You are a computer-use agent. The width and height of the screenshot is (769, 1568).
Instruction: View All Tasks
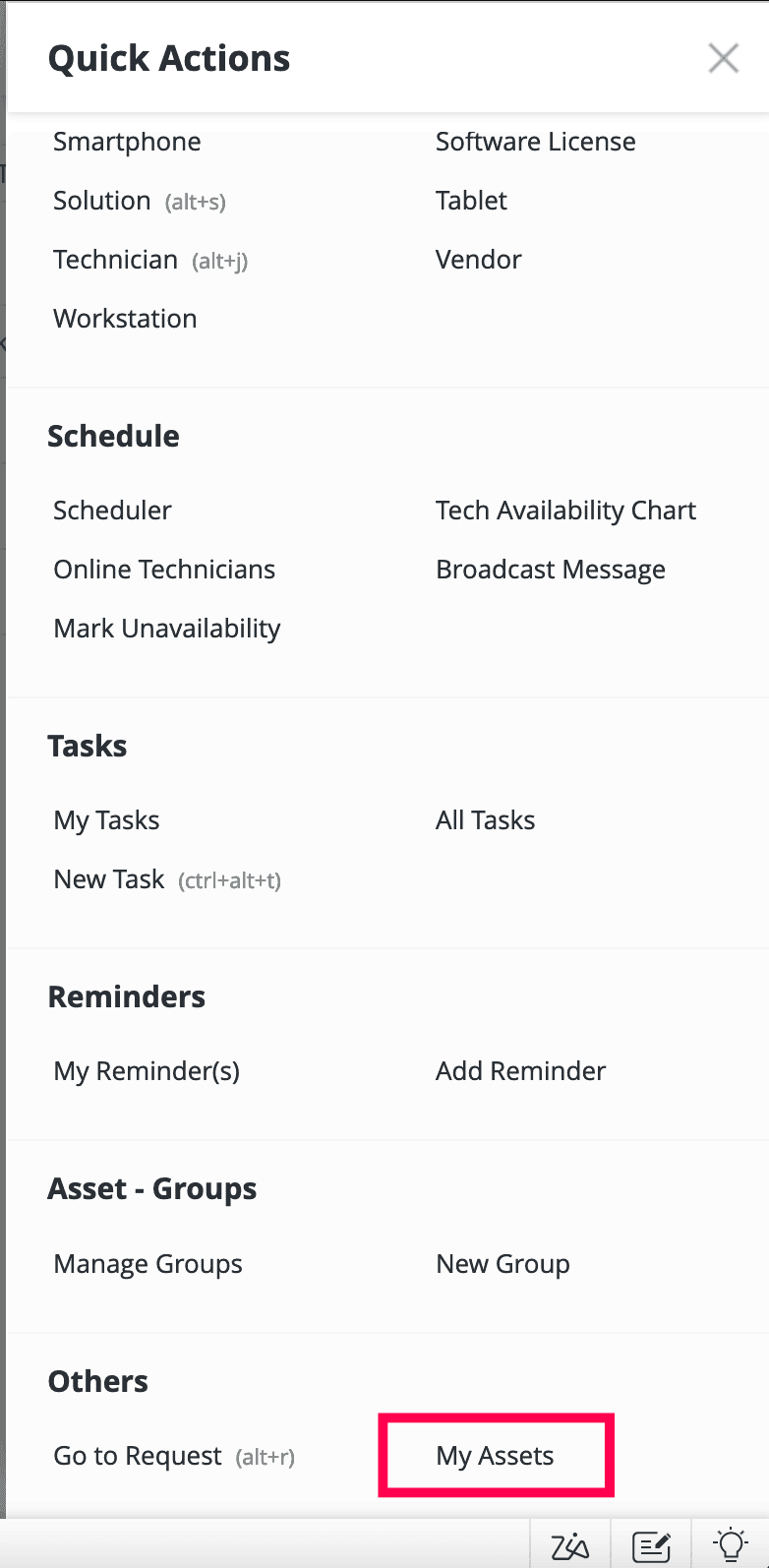point(485,820)
